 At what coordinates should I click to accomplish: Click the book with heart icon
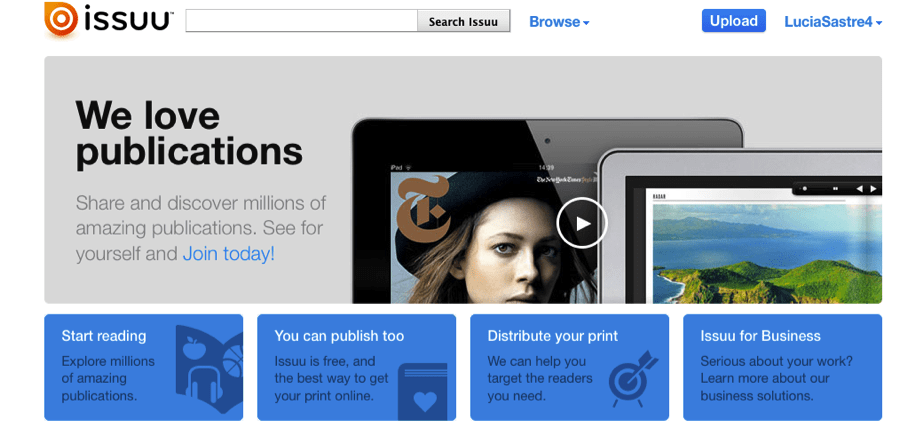tap(422, 391)
